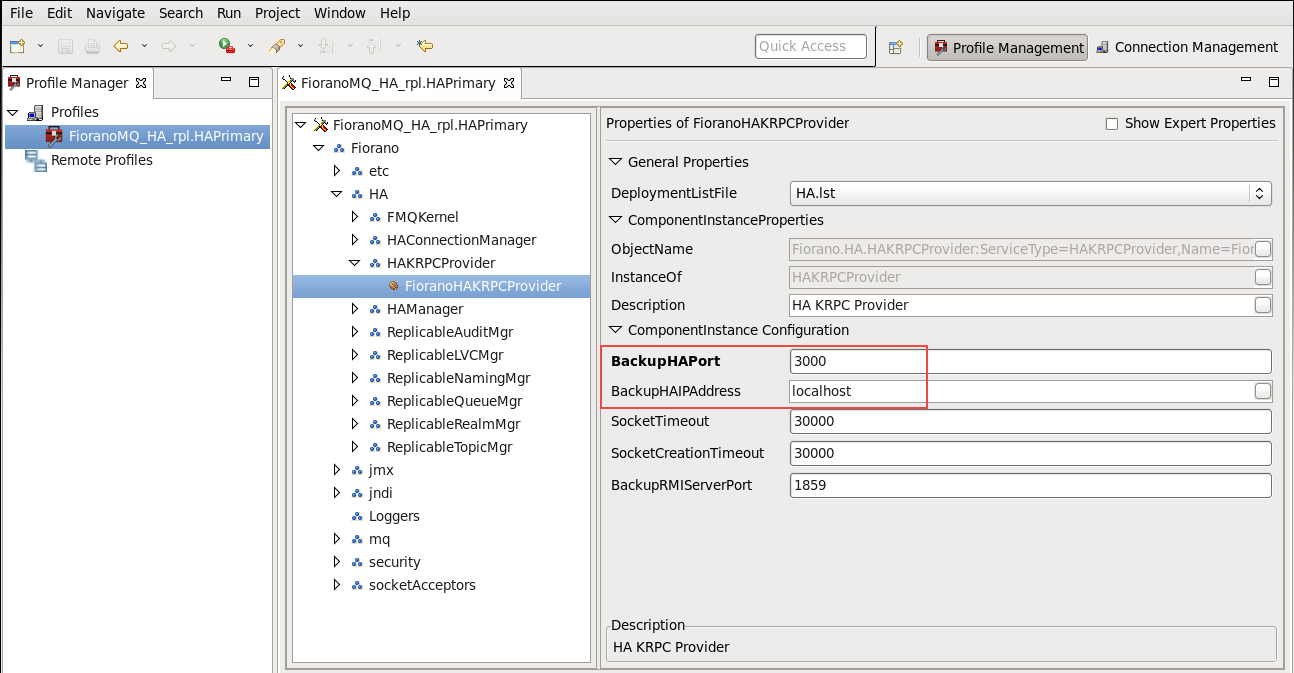Open the Navigate menu
1294x673 pixels.
coord(115,13)
